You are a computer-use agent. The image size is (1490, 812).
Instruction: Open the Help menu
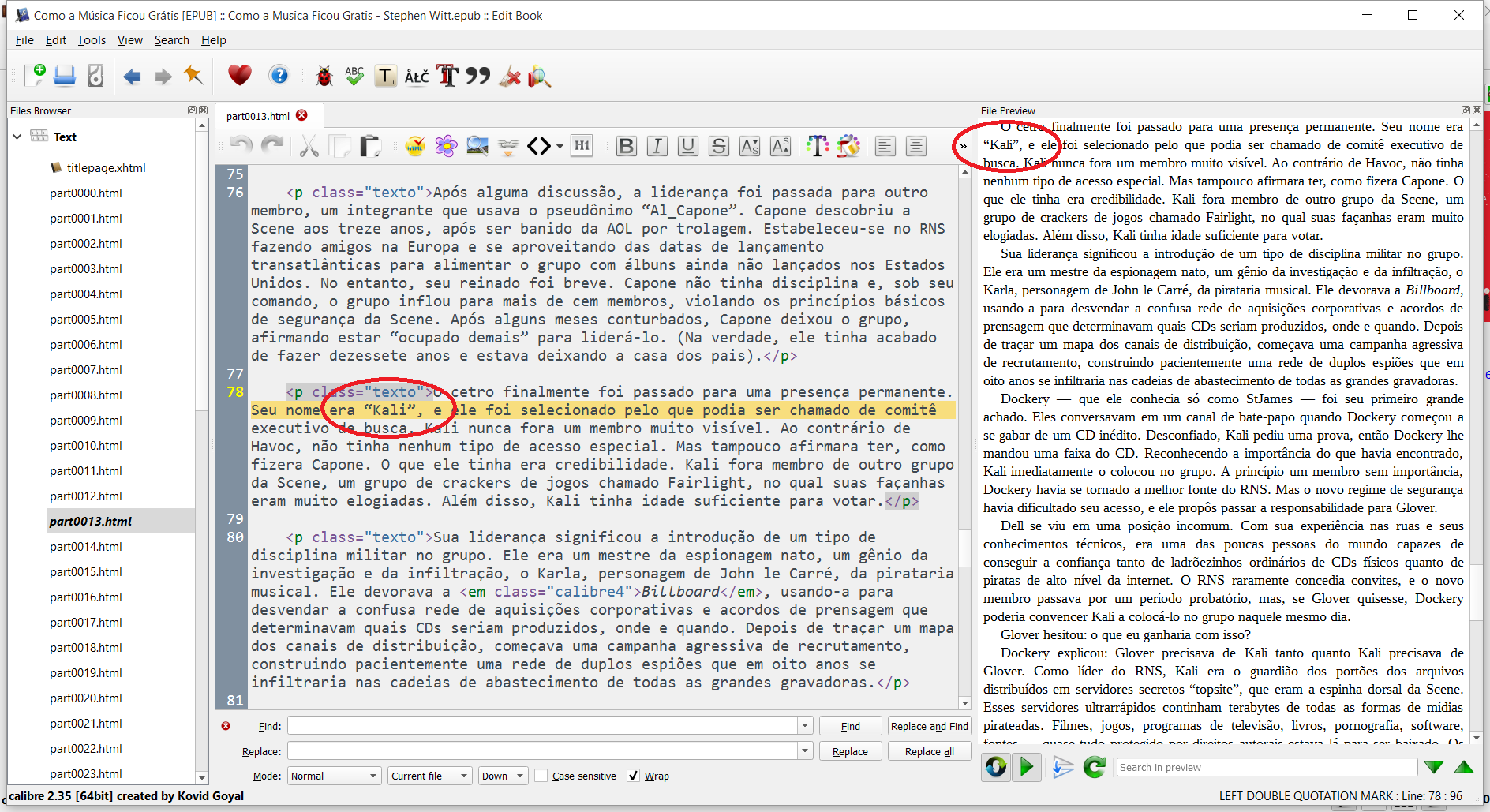coord(214,40)
